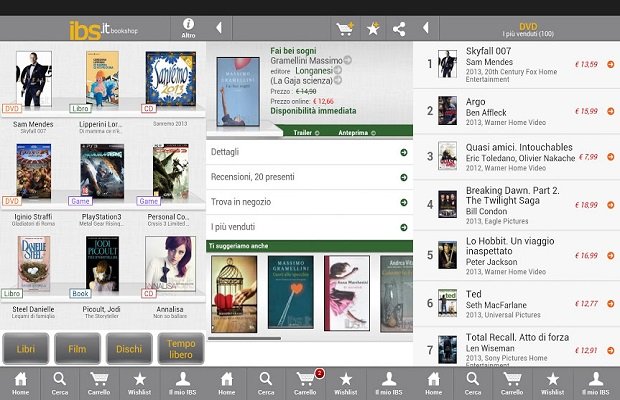Go back using arrow beside Altro
Image resolution: width=620 pixels, height=400 pixels.
coord(219,28)
